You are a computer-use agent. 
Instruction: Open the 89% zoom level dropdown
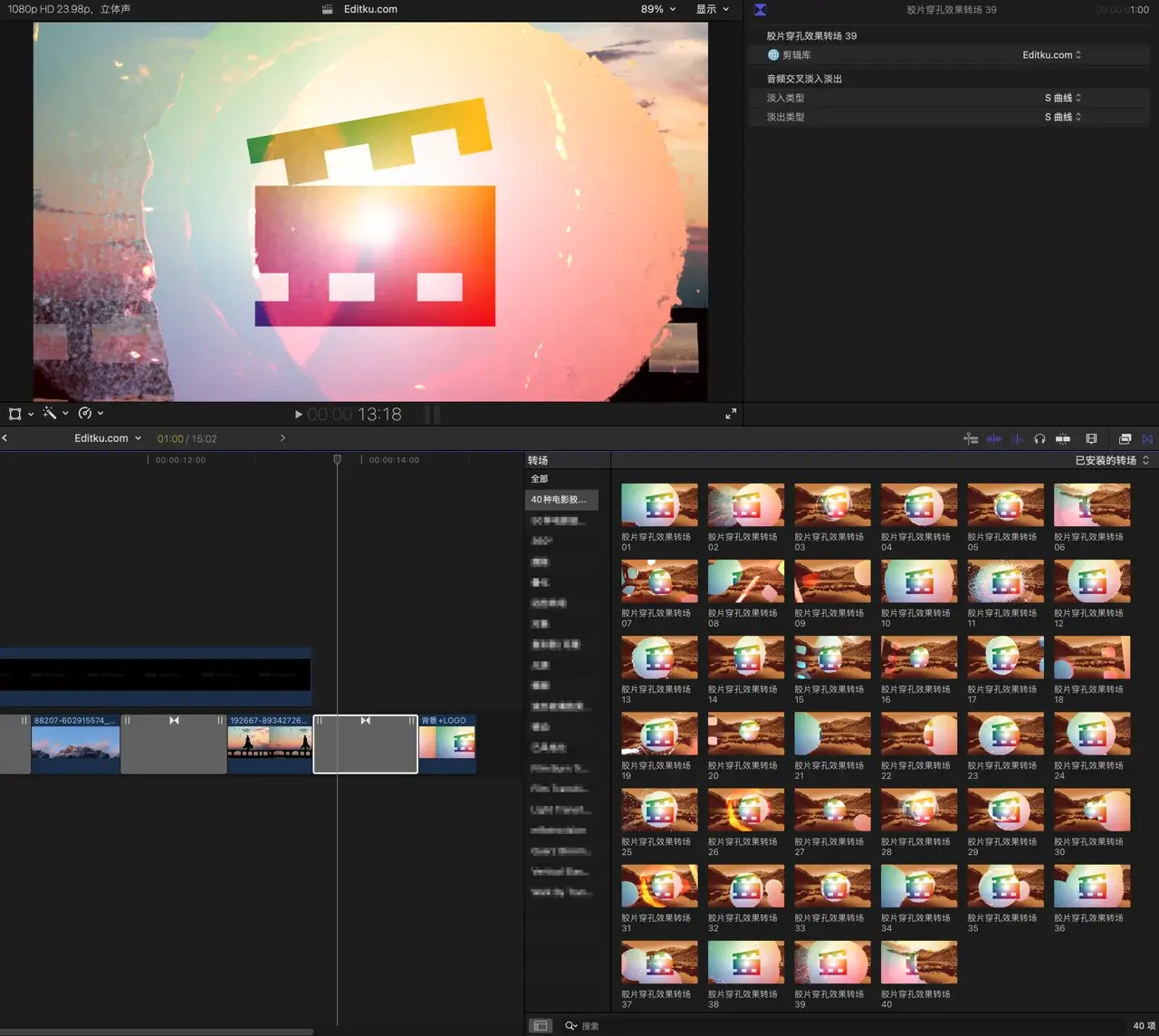(658, 9)
